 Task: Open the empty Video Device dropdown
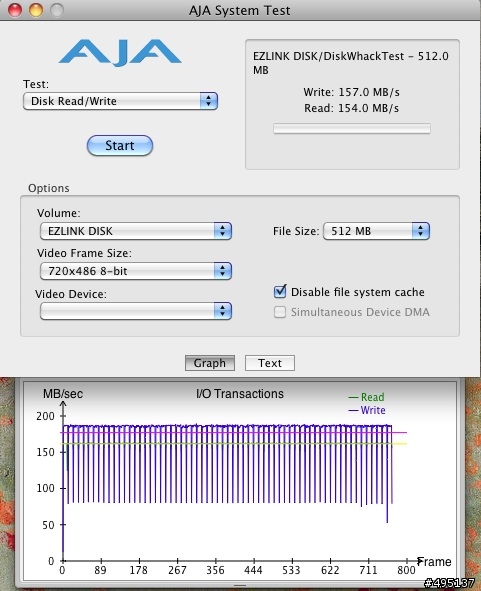click(136, 311)
